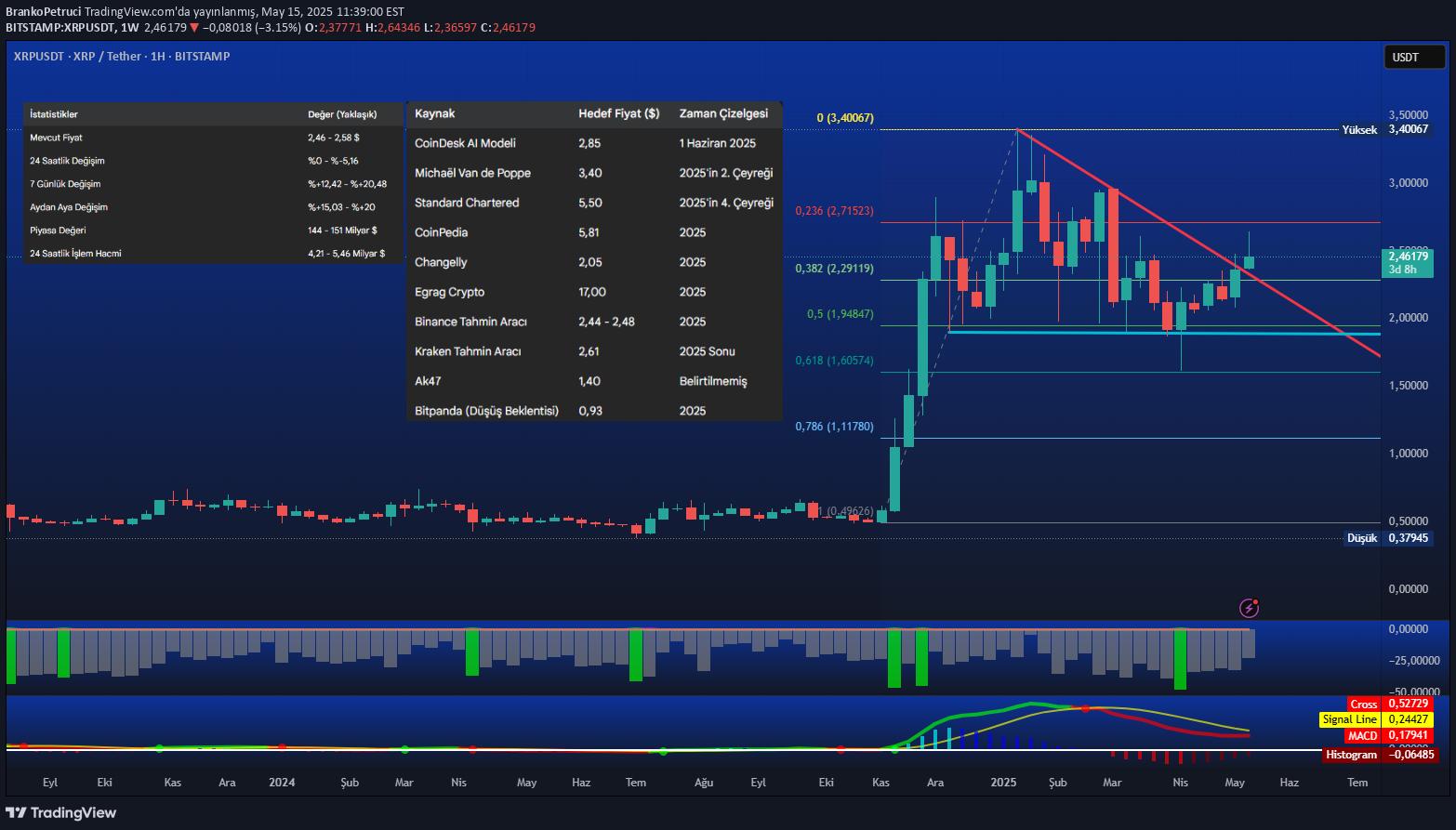Click the 7 Günlük Değişim statistic label
The image size is (1456, 830).
(65, 184)
